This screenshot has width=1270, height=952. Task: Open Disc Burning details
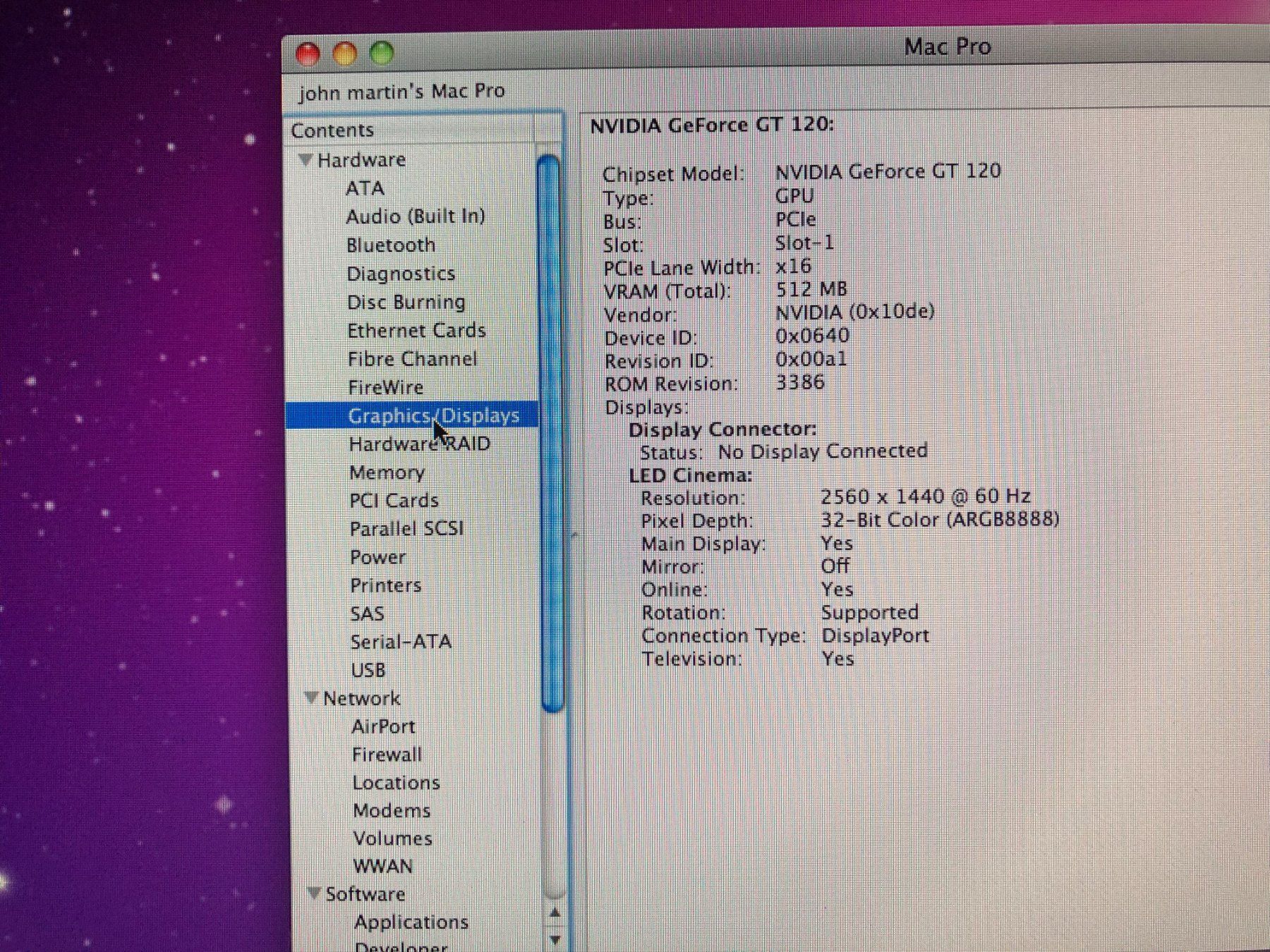point(406,302)
